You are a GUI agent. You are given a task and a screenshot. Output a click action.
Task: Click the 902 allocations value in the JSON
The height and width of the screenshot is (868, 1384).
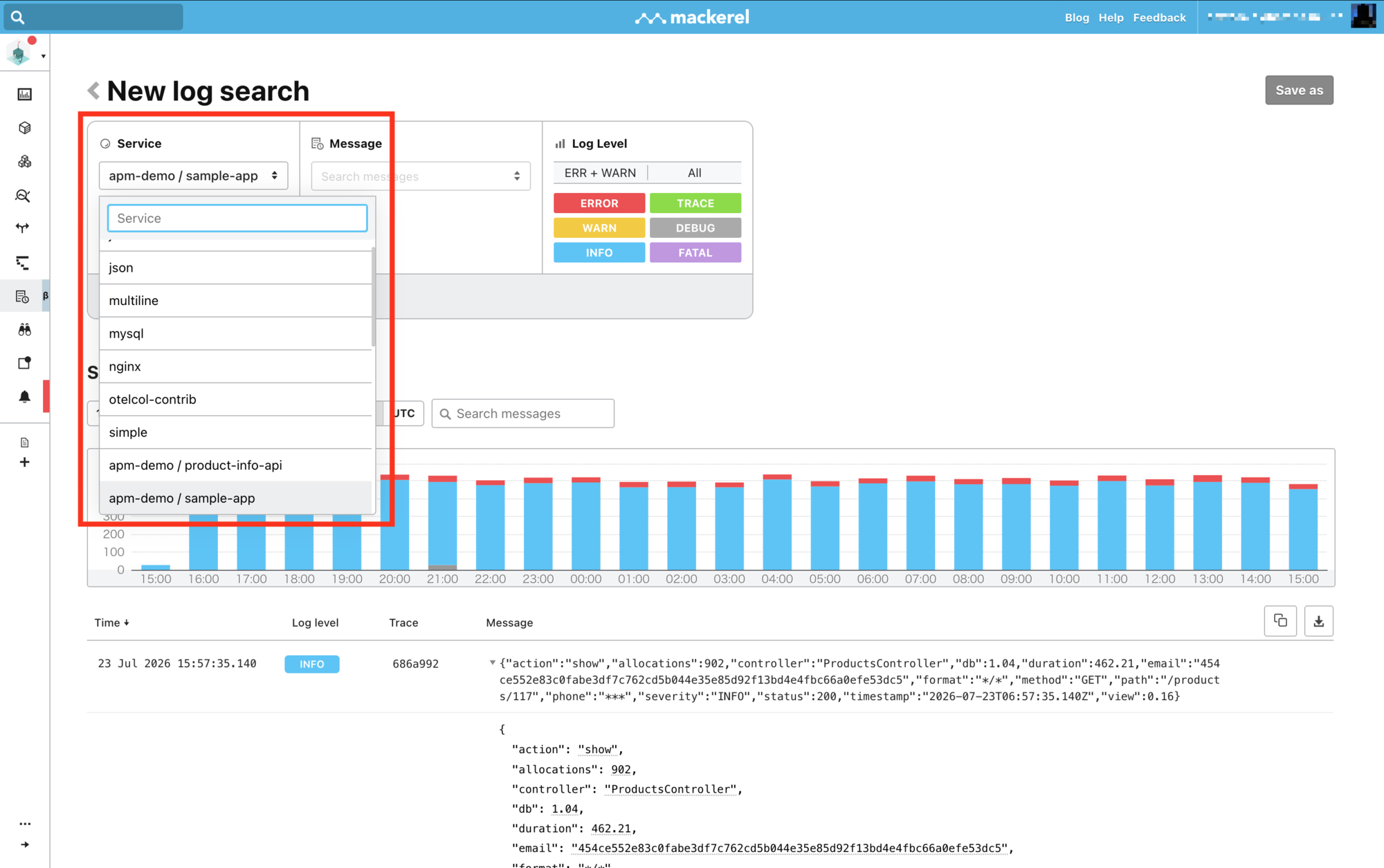(x=621, y=770)
